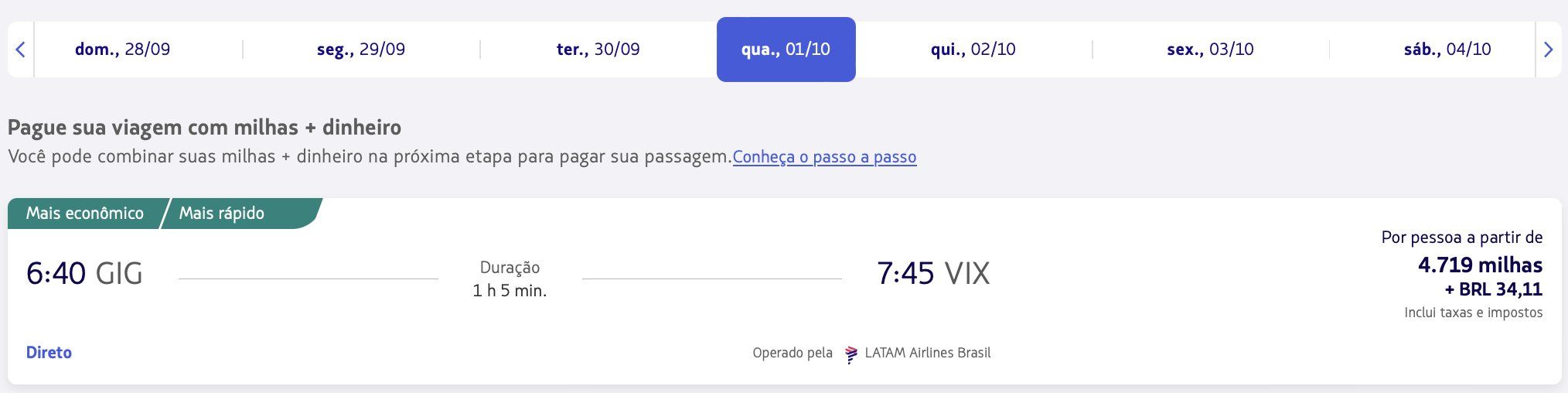Select the seg., 29/09 date tab

point(361,50)
